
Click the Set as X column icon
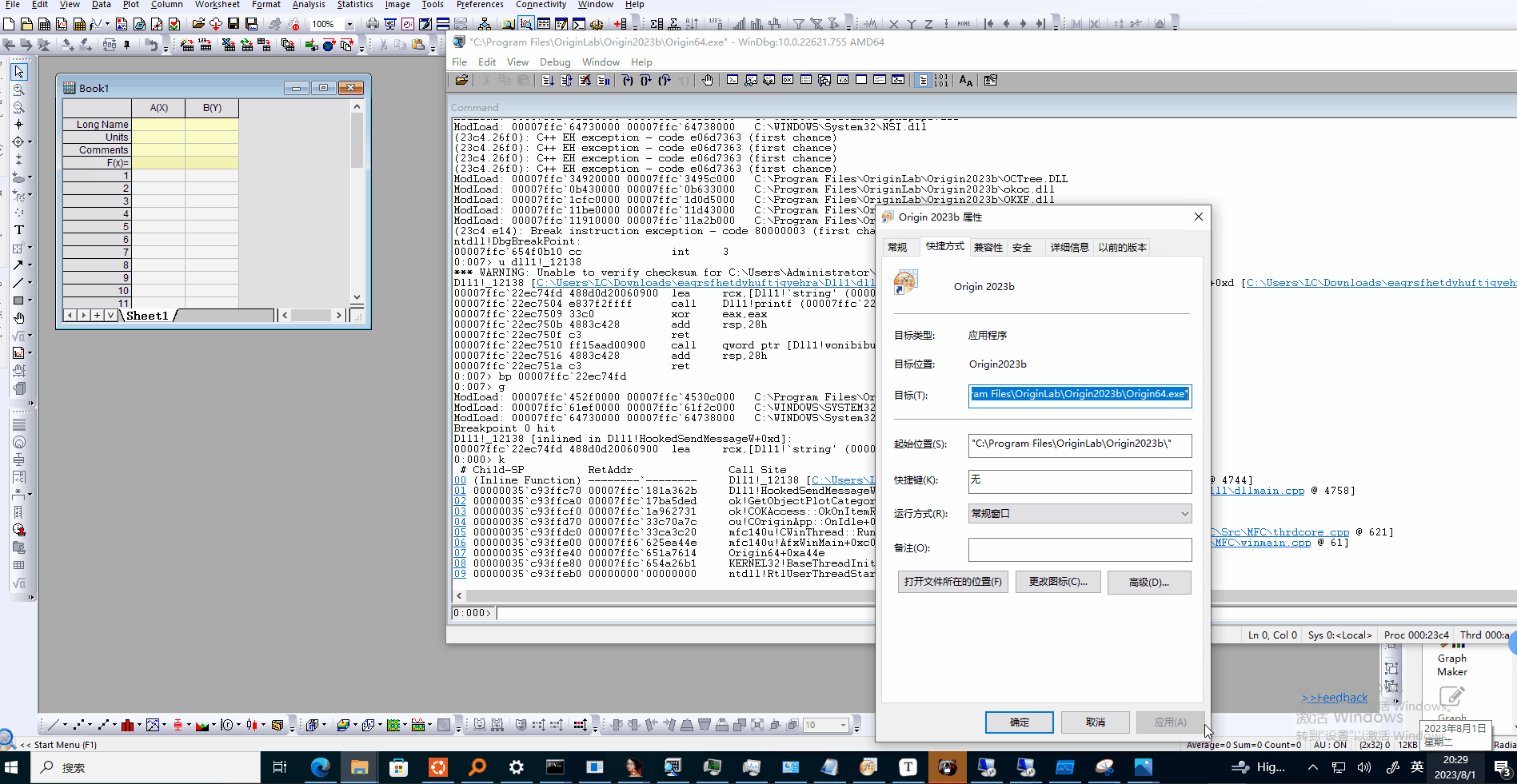pos(894,24)
